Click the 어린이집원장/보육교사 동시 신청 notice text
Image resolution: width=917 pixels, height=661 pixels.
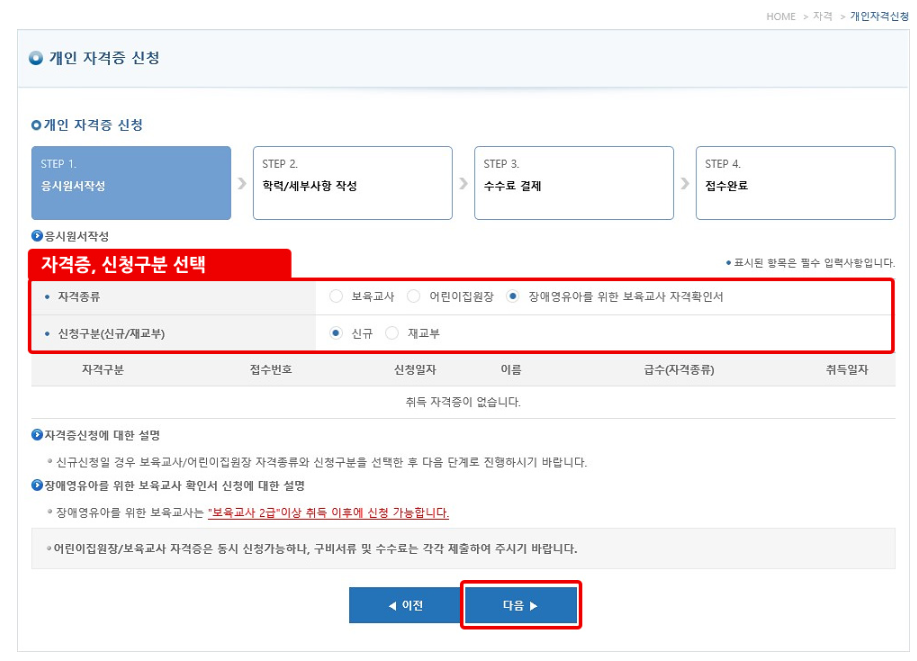coord(315,549)
